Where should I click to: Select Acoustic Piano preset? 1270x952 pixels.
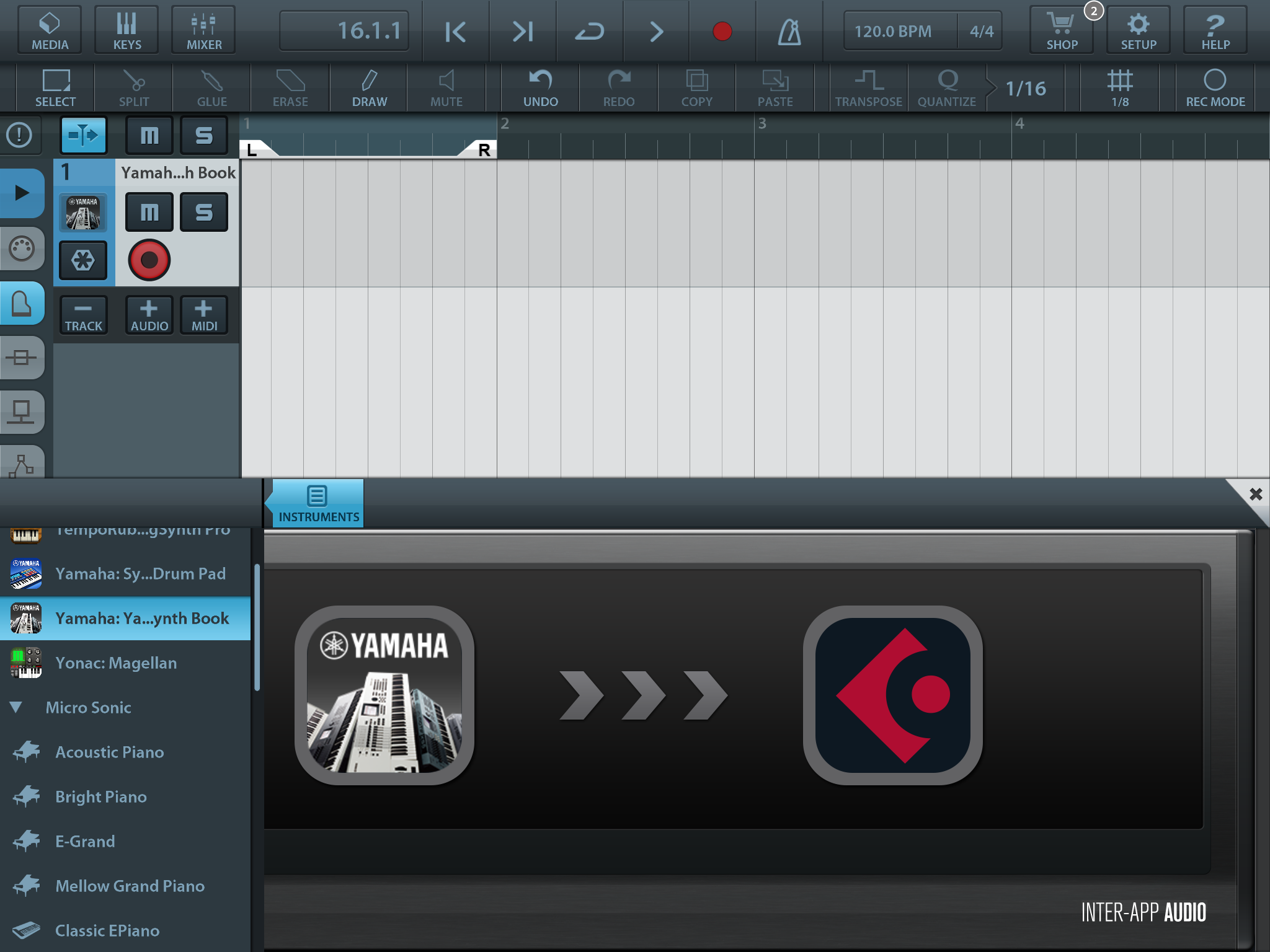[x=125, y=752]
